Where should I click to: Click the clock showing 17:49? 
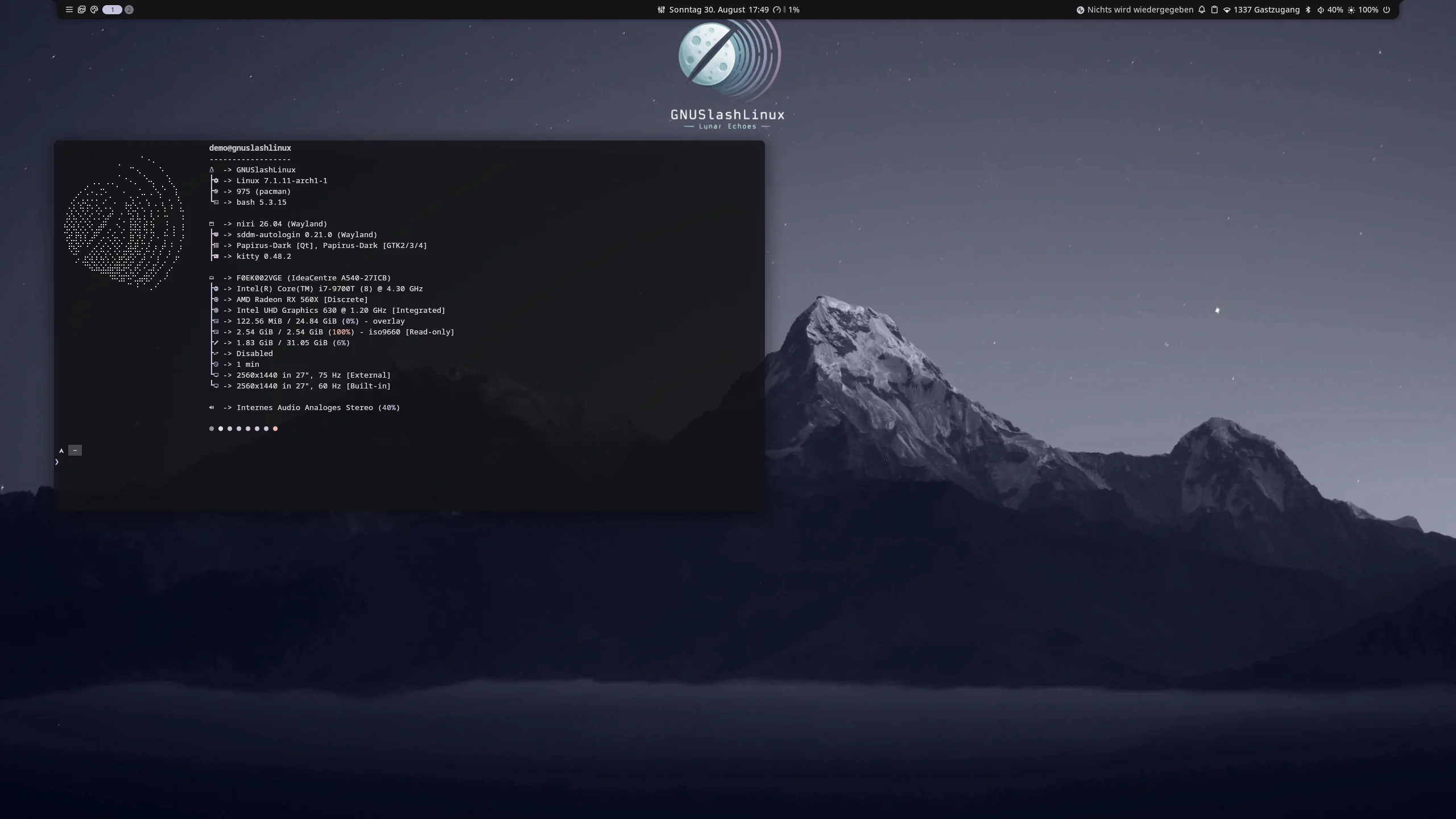pyautogui.click(x=759, y=10)
